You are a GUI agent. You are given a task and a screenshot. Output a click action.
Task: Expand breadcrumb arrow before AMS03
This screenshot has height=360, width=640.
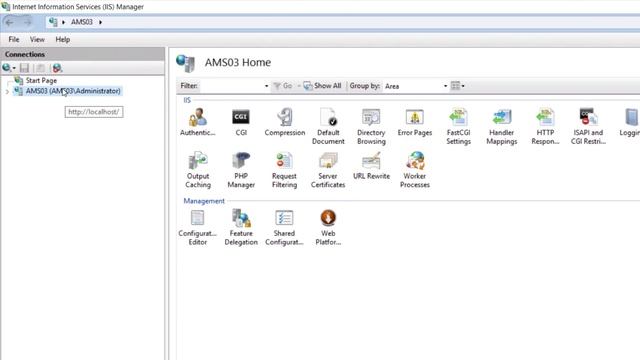pyautogui.click(x=63, y=22)
